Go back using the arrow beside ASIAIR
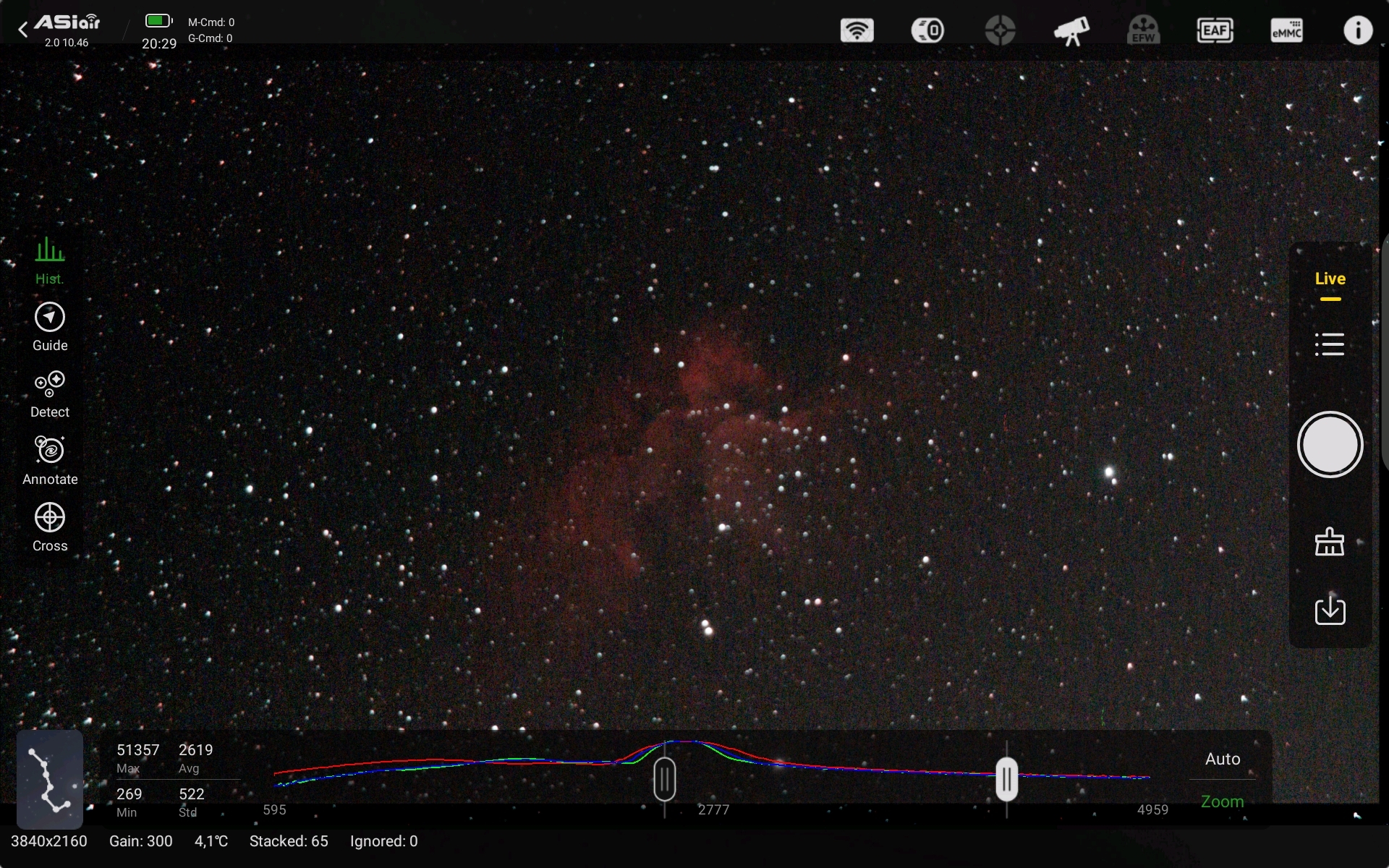 tap(23, 30)
